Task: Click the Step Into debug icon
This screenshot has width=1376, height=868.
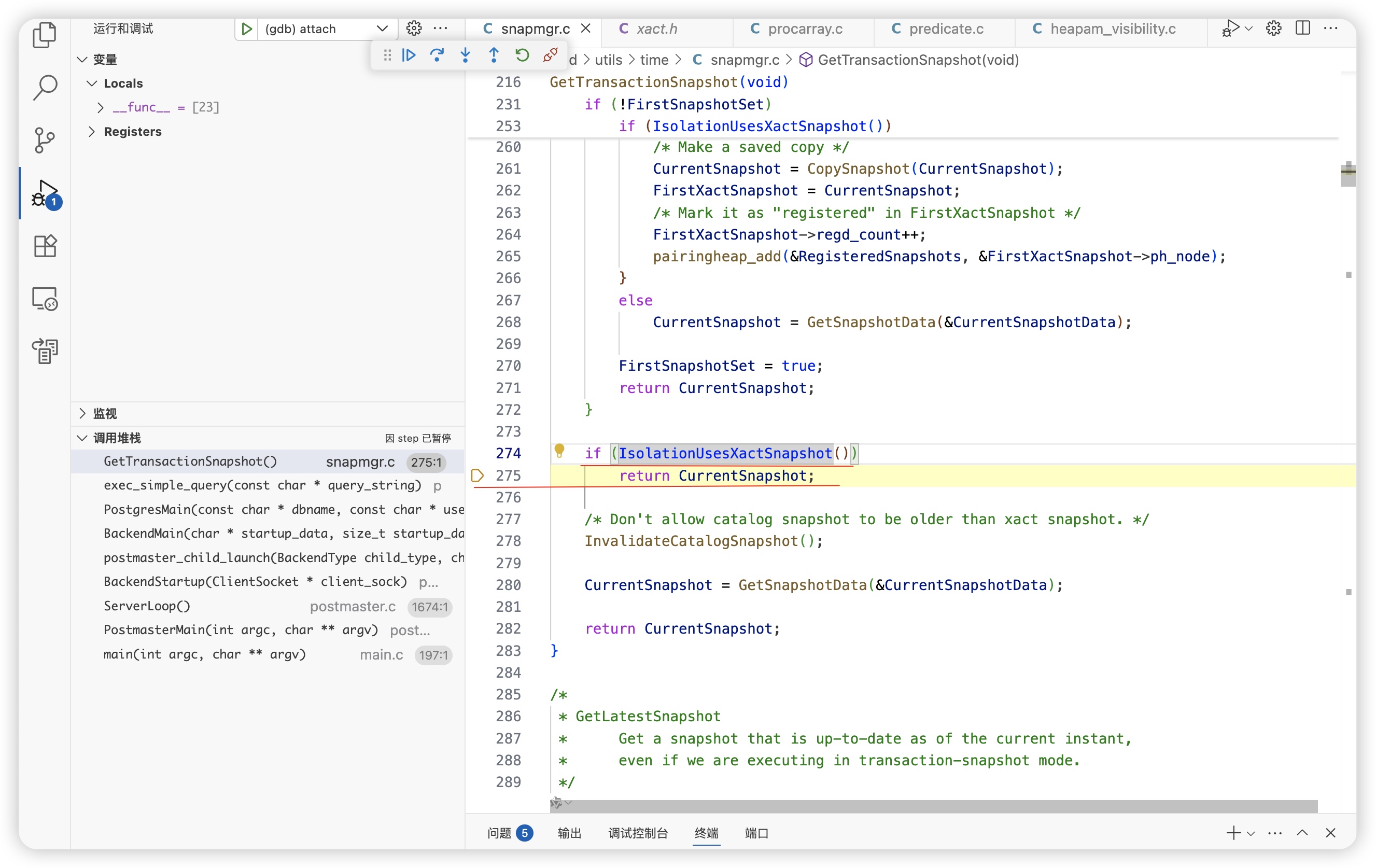Action: [465, 55]
